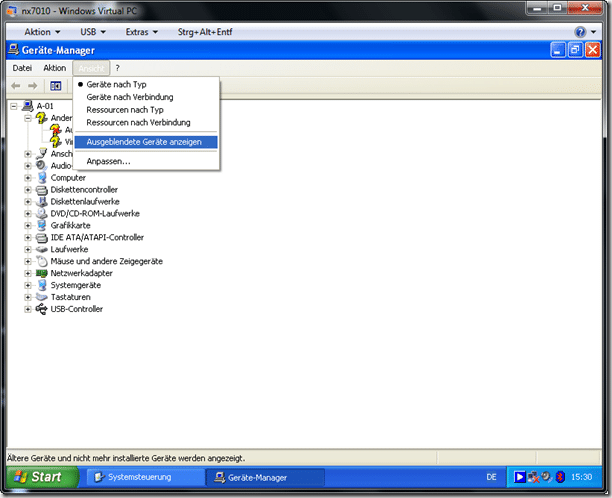Switch to Systemsteuerung taskbar button
This screenshot has height=498, width=612.
pyautogui.click(x=146, y=477)
